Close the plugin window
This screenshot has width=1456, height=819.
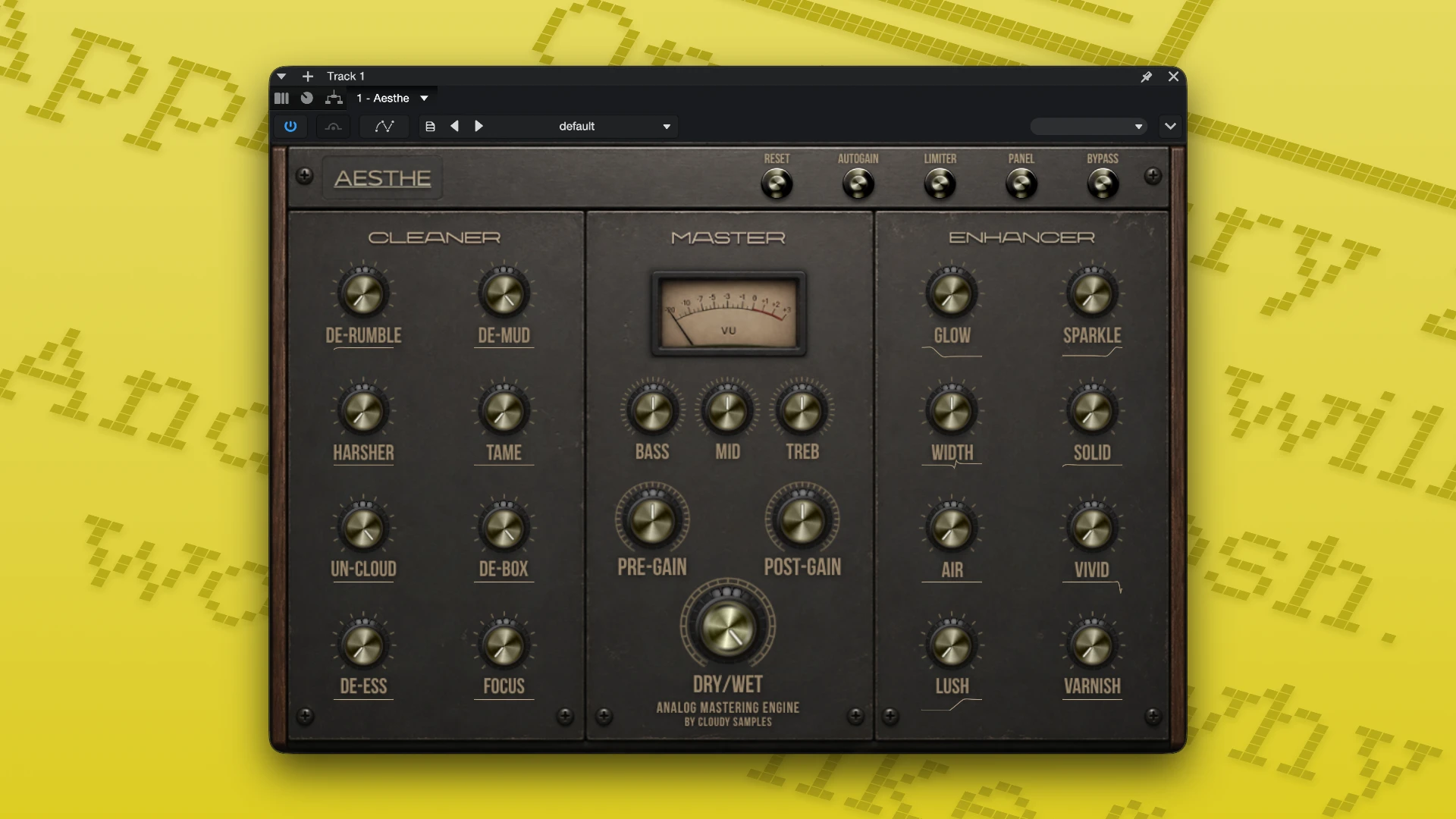click(x=1173, y=77)
